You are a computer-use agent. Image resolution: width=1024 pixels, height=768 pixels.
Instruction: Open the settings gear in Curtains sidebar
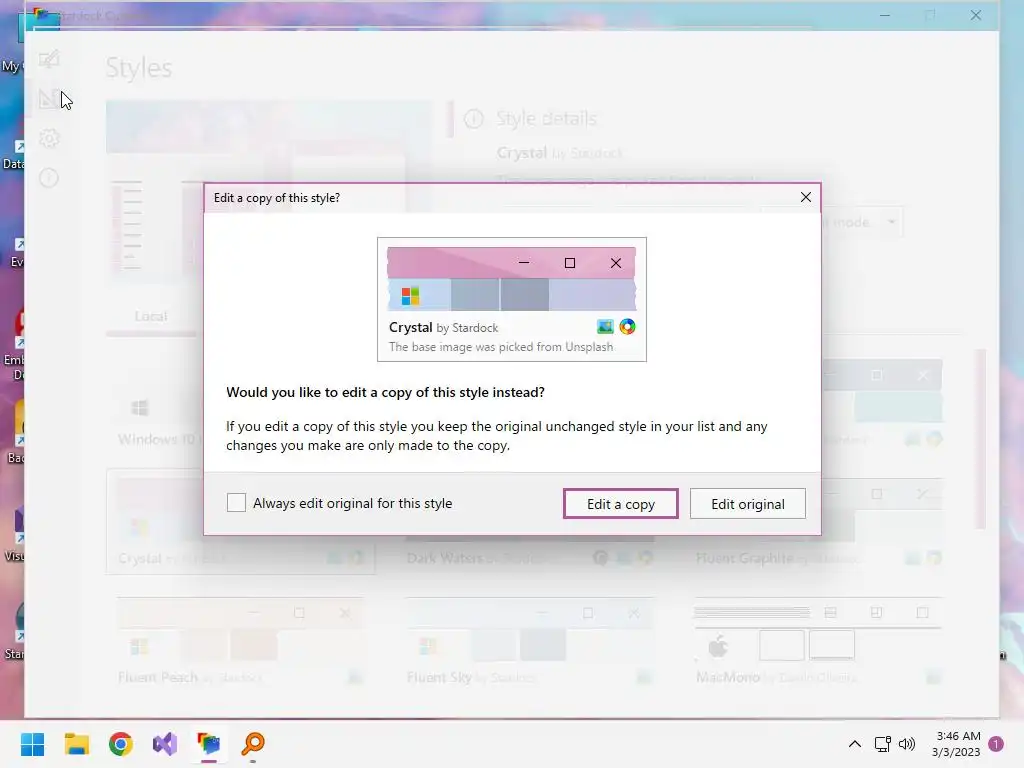pyautogui.click(x=49, y=138)
